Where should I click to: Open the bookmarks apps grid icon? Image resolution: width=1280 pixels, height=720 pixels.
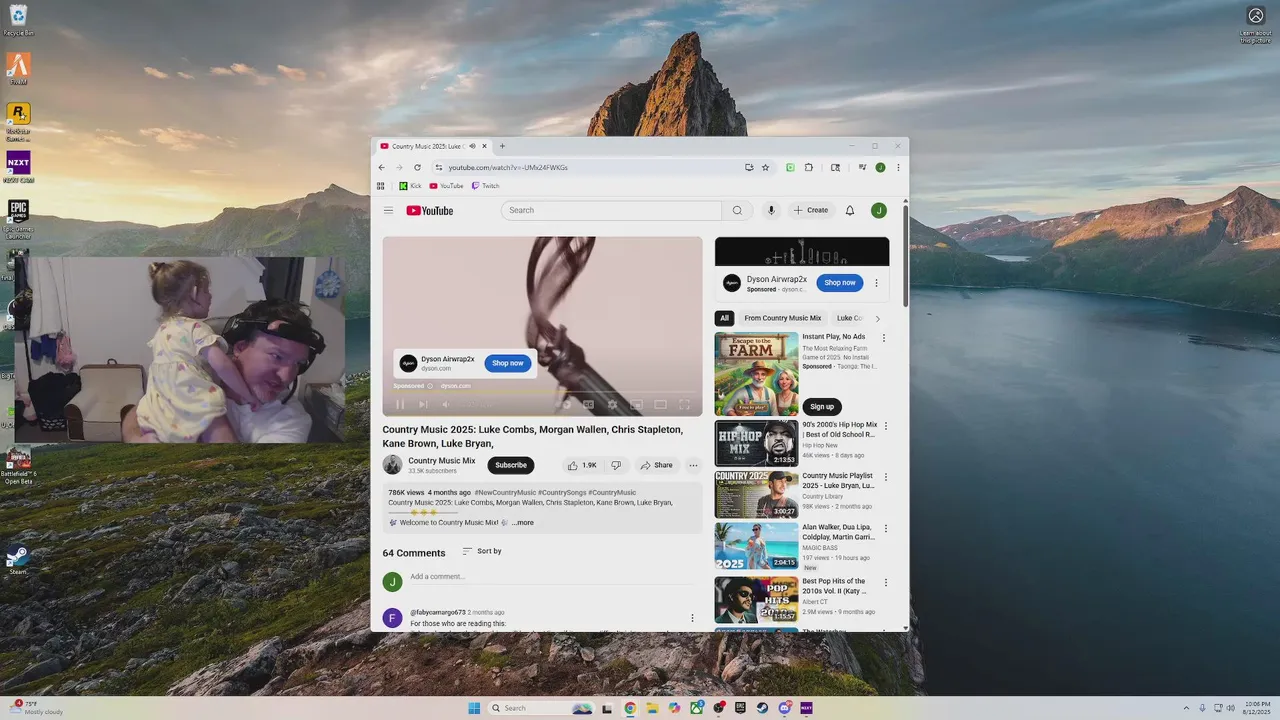tap(381, 186)
